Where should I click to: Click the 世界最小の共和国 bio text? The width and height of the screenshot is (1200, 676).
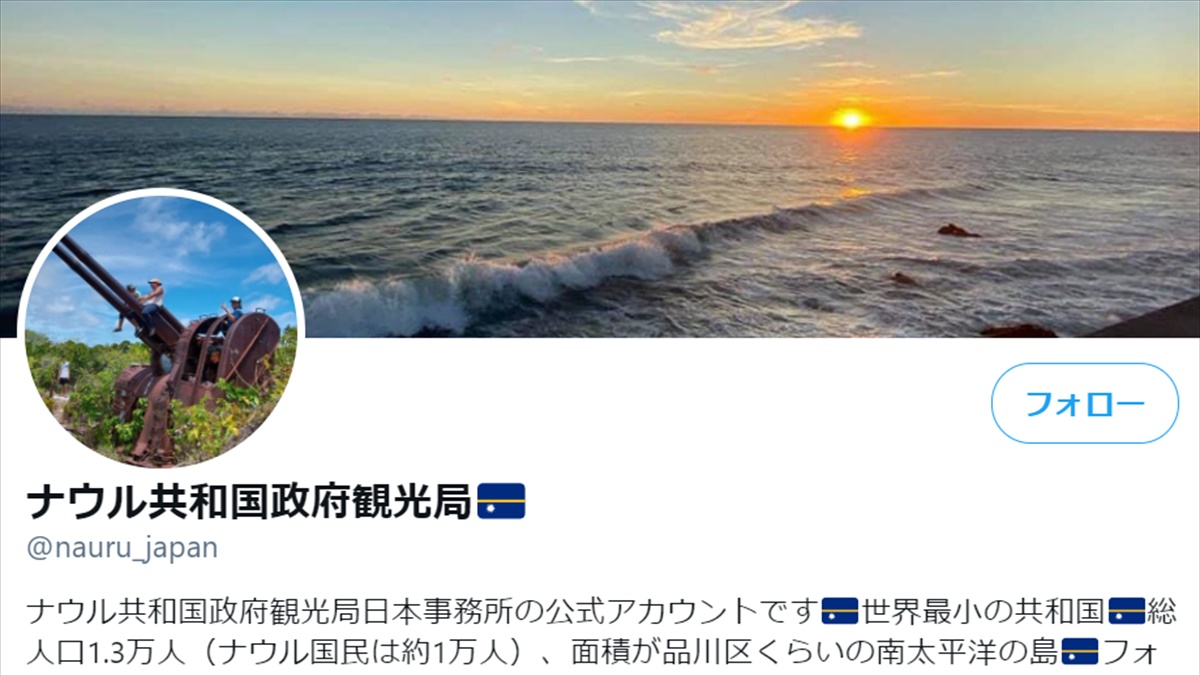983,611
